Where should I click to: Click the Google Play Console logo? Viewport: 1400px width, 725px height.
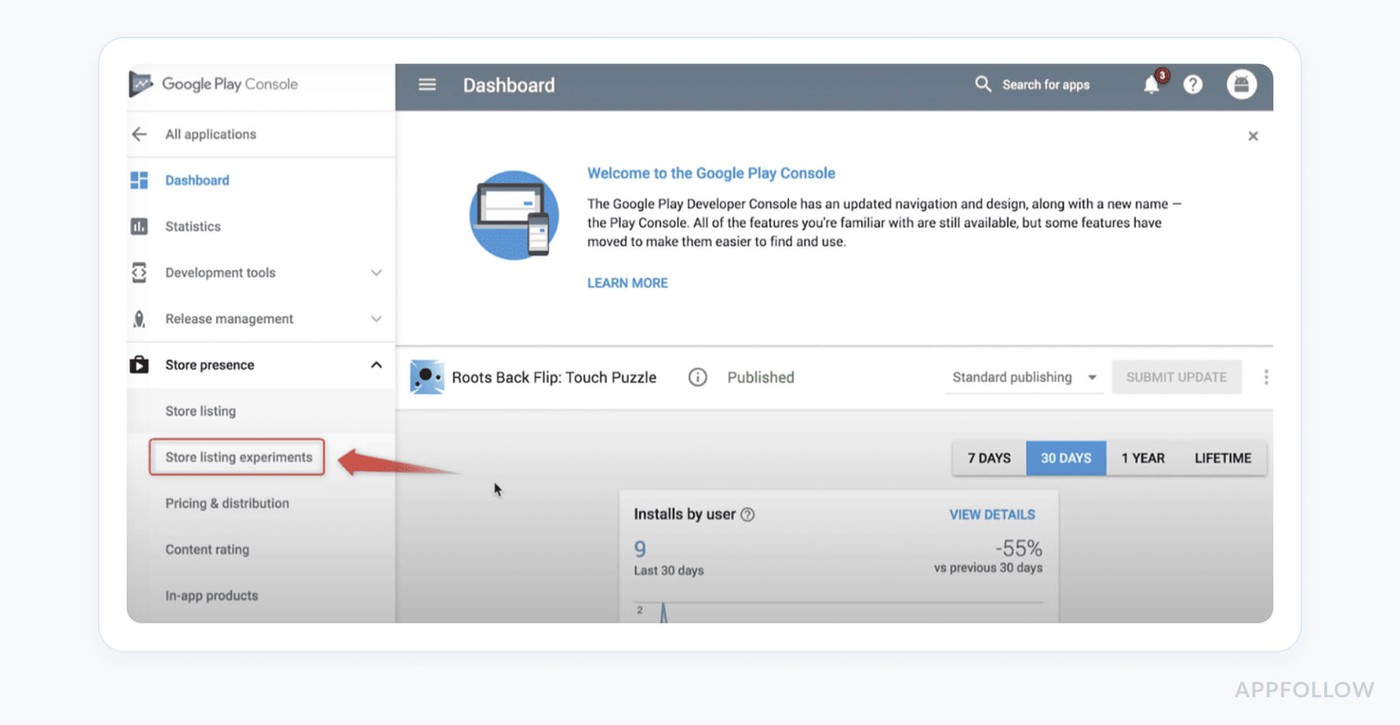213,84
